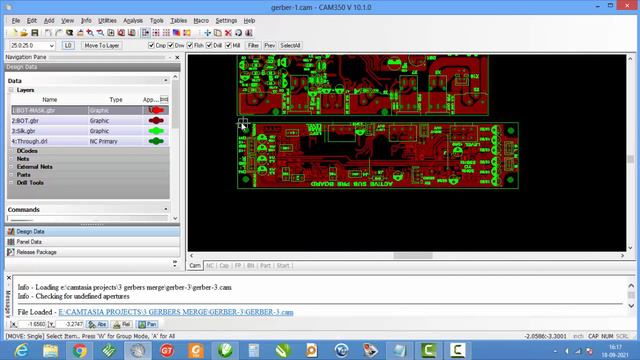Click the Release Package panel icon

(x=11, y=252)
